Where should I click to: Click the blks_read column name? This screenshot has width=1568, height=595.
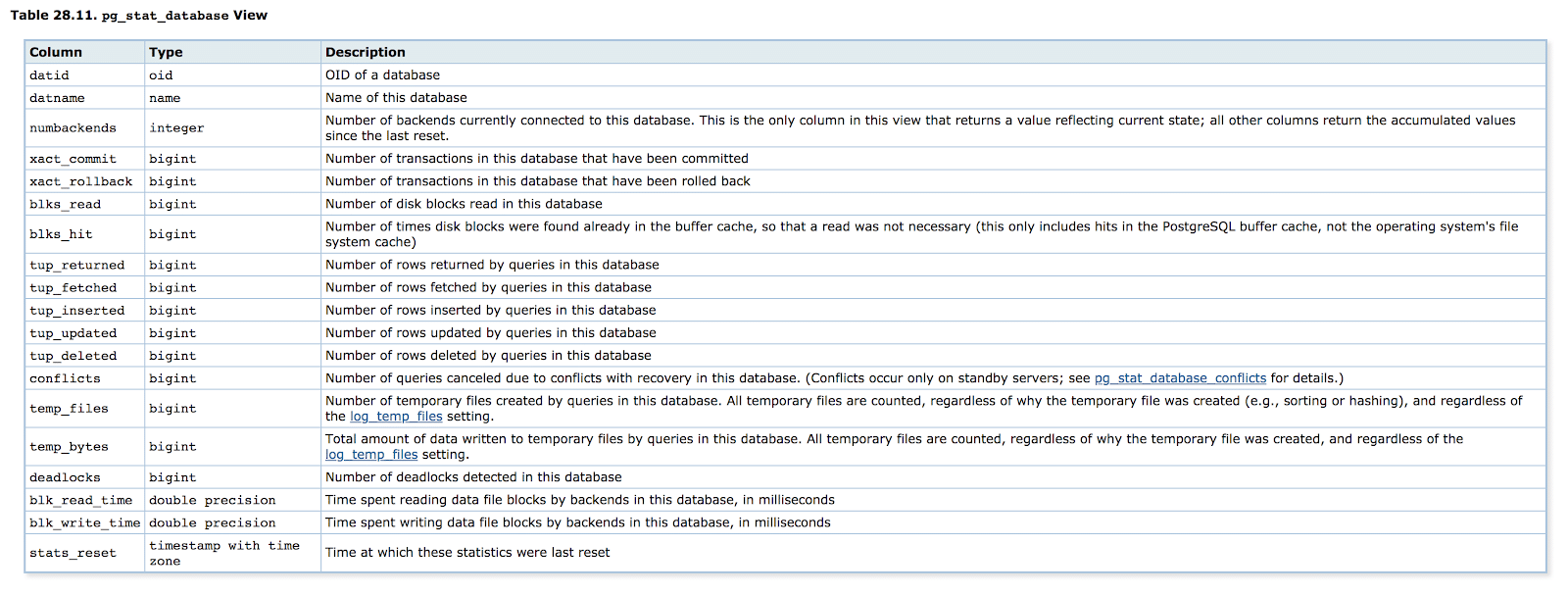[x=65, y=204]
